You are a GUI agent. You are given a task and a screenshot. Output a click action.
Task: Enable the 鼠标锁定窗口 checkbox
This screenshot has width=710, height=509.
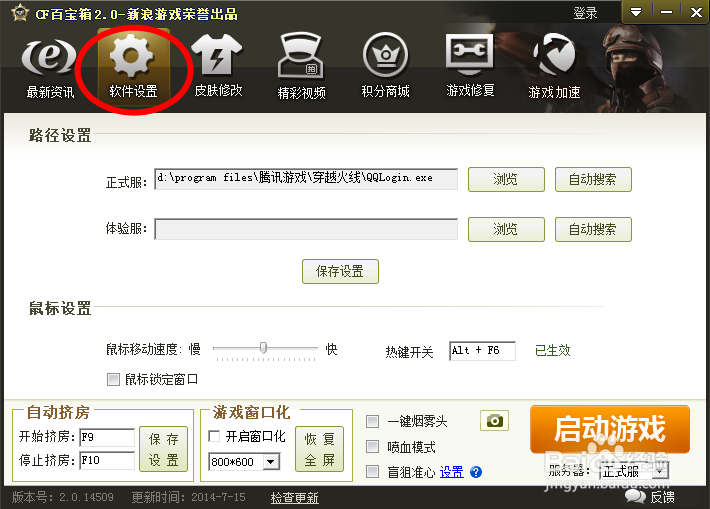[x=113, y=379]
